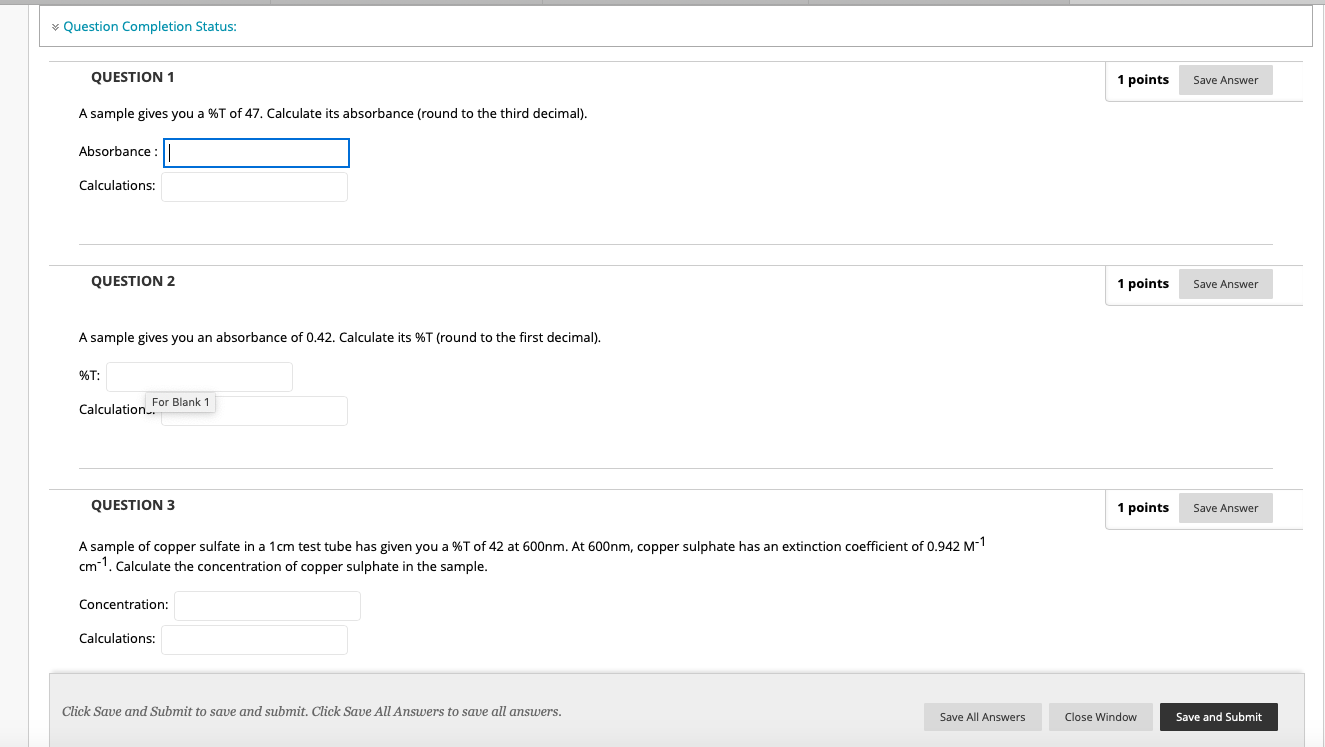Click the Absorbance input field

click(x=256, y=152)
